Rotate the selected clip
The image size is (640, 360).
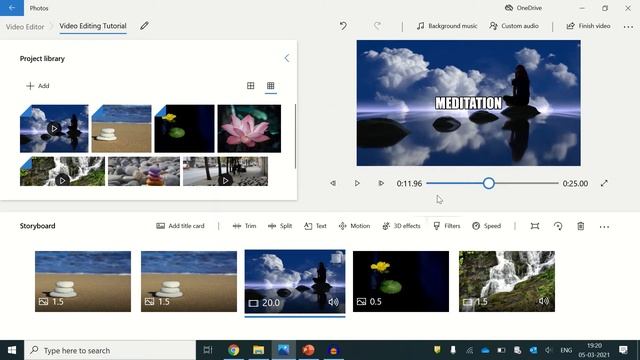[558, 226]
